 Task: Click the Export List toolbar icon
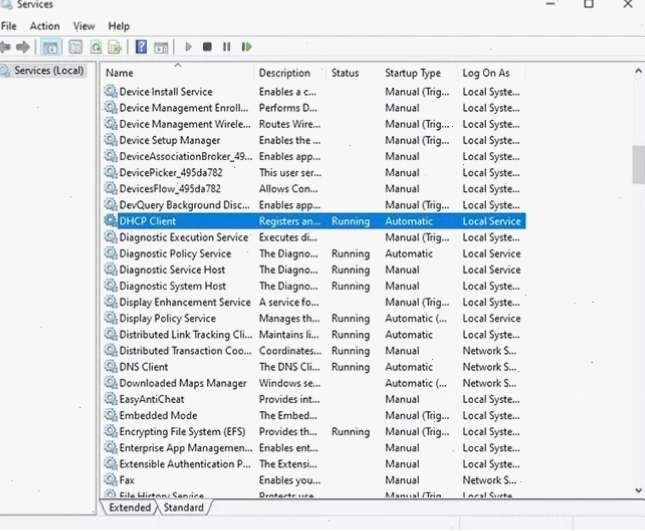point(115,47)
